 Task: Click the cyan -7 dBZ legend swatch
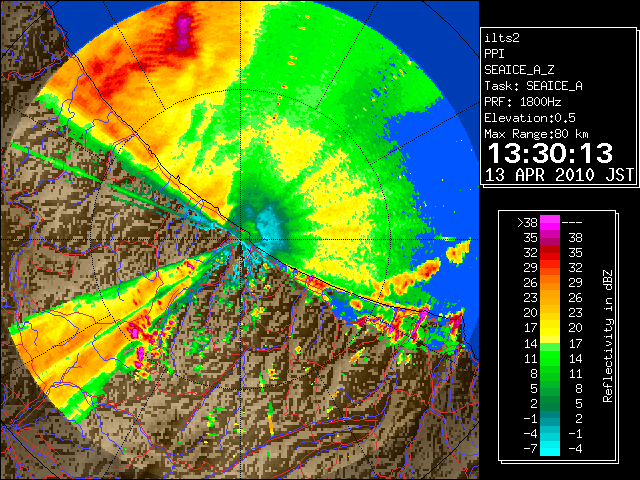pyautogui.click(x=550, y=448)
